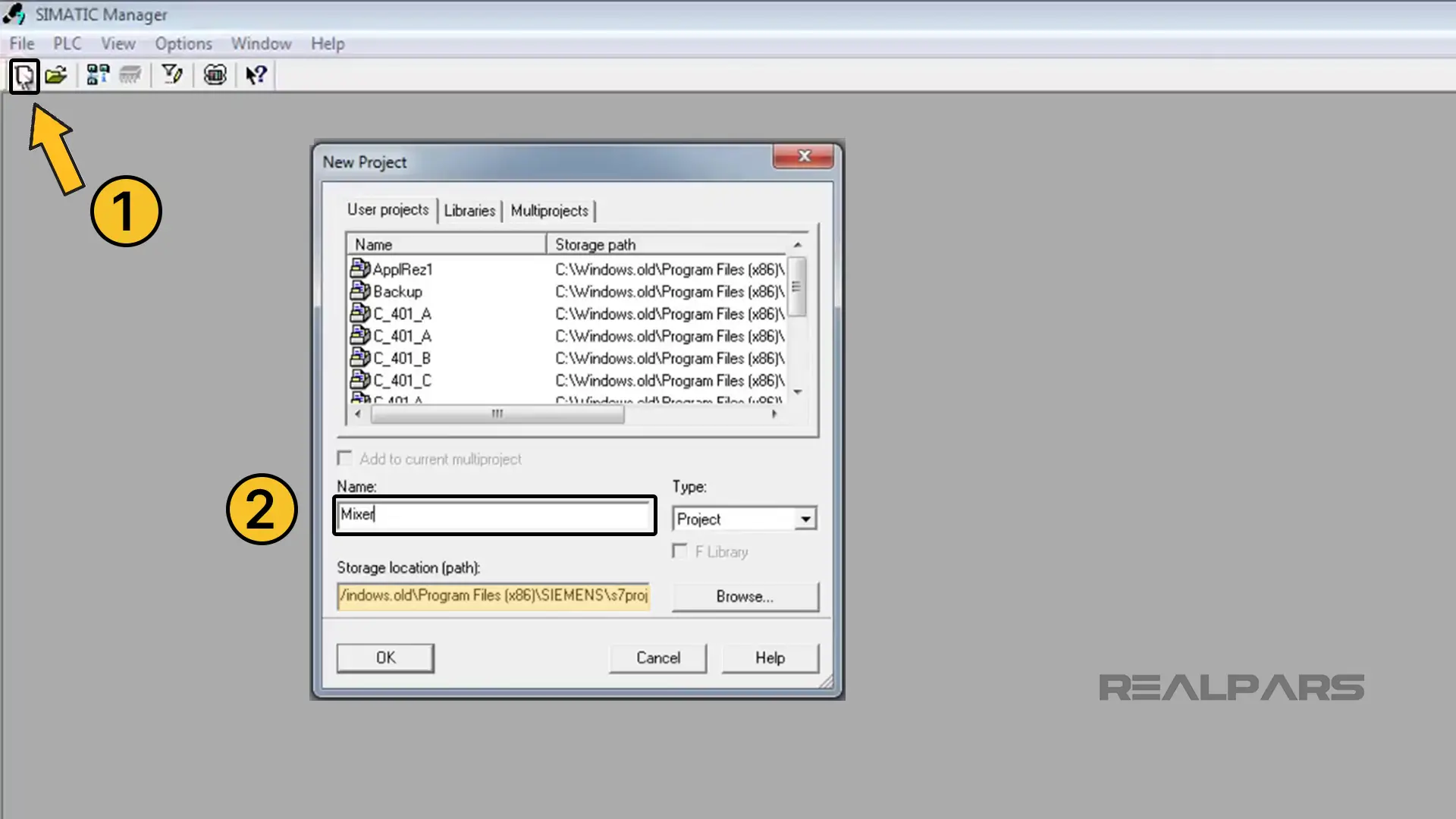Click the Browse... button
The width and height of the screenshot is (1456, 819).
(x=745, y=596)
